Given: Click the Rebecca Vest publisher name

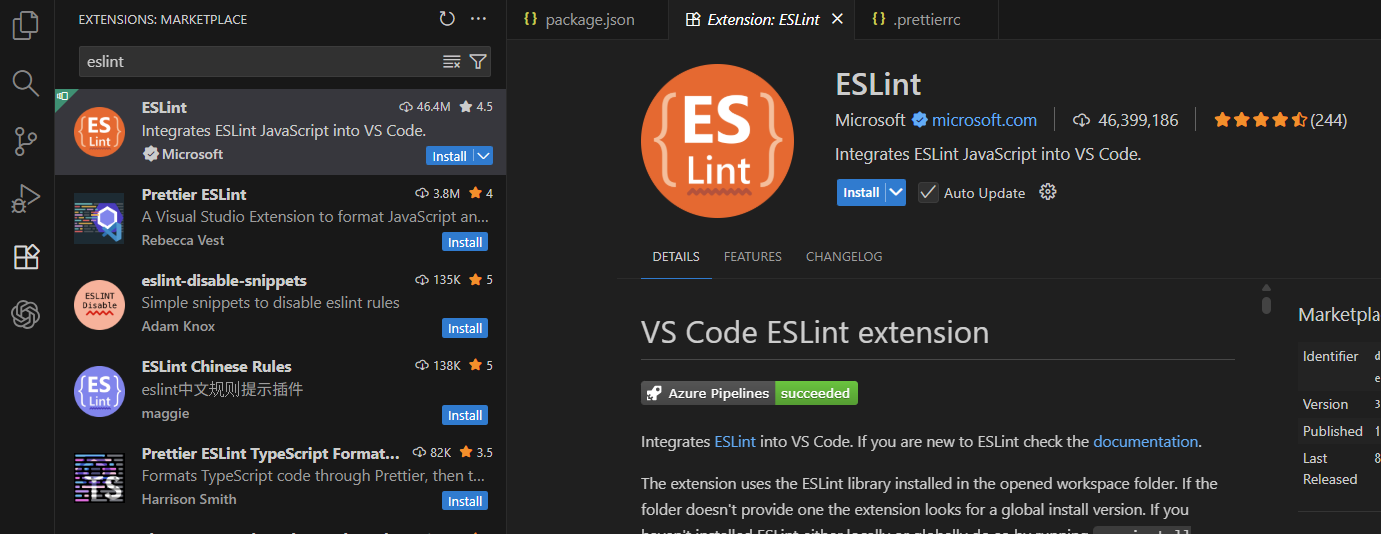Looking at the screenshot, I should coord(183,240).
